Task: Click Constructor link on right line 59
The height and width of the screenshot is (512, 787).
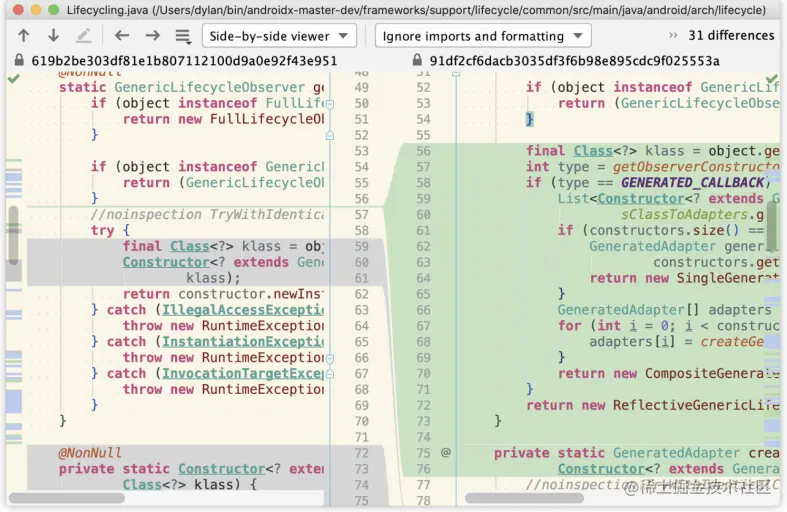Action: 641,199
